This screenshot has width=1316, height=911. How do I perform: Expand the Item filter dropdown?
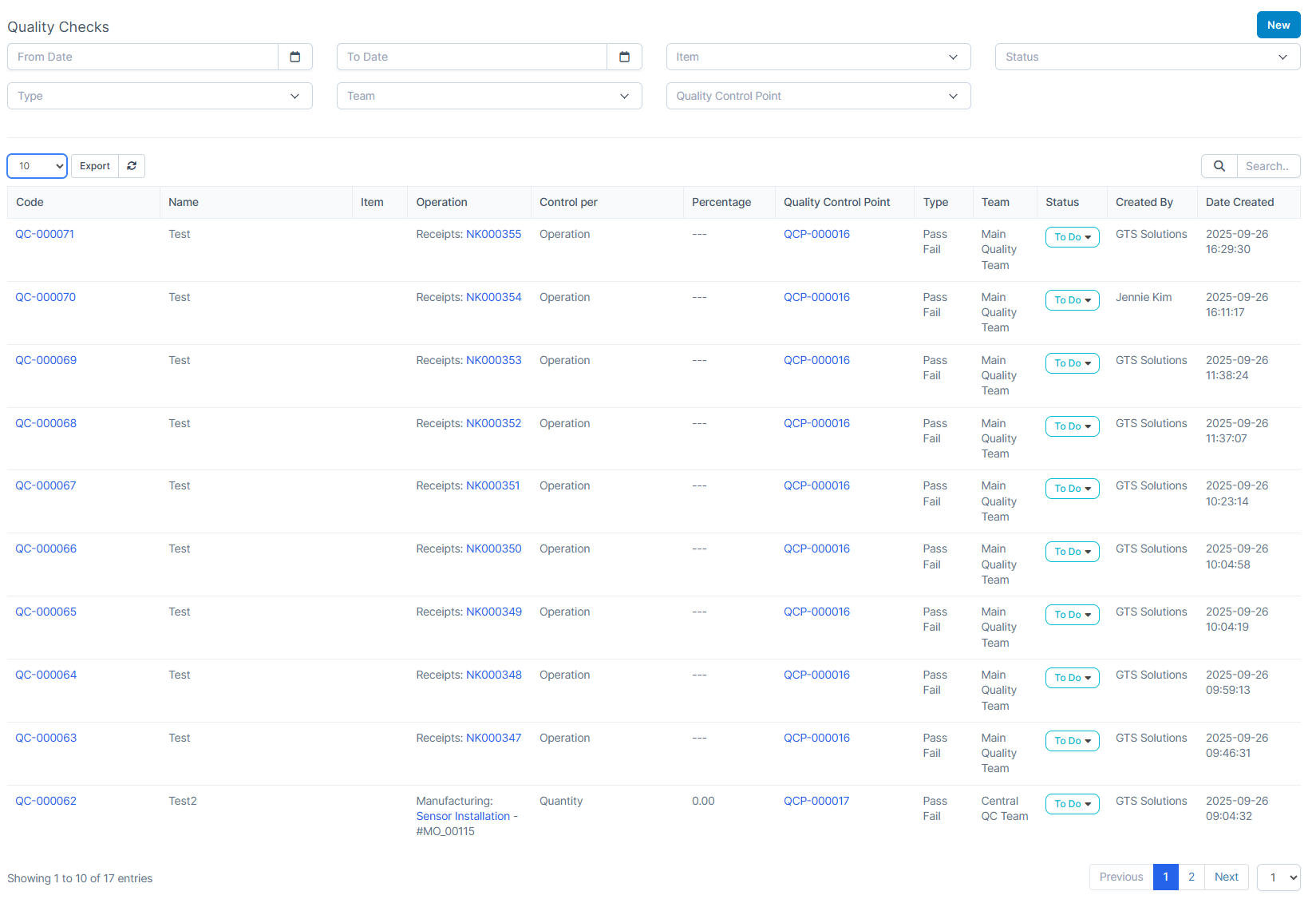(x=818, y=57)
